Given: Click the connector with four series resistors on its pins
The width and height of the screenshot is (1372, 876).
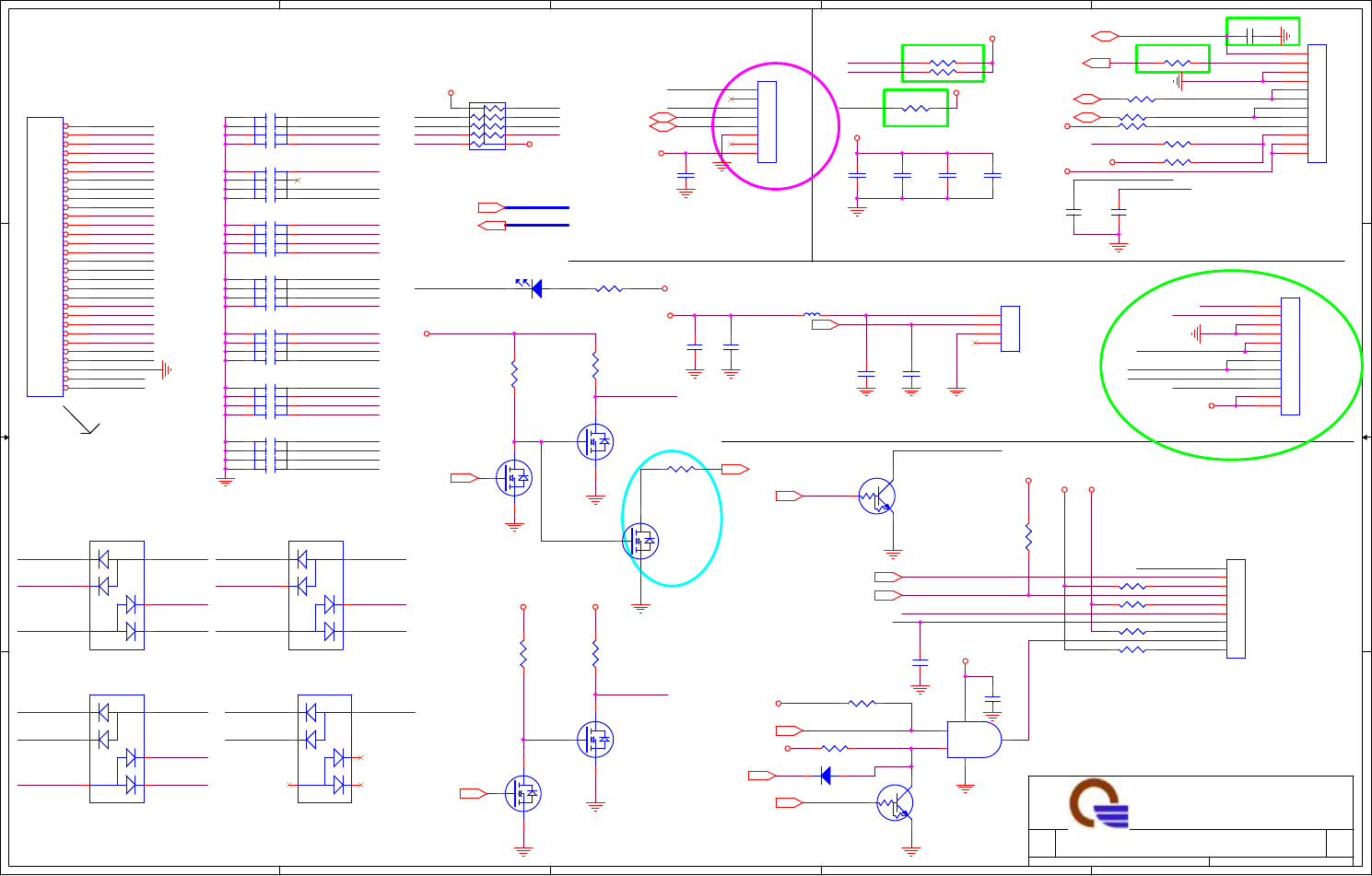Looking at the screenshot, I should coord(1236,609).
